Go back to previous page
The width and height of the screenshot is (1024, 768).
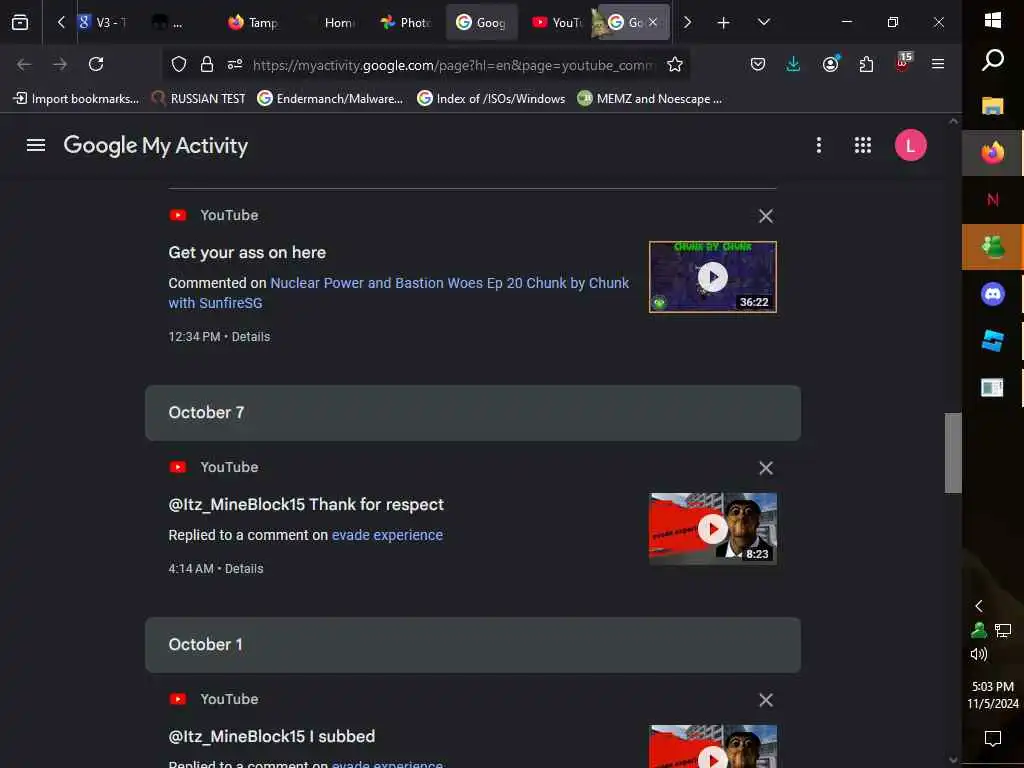click(24, 64)
